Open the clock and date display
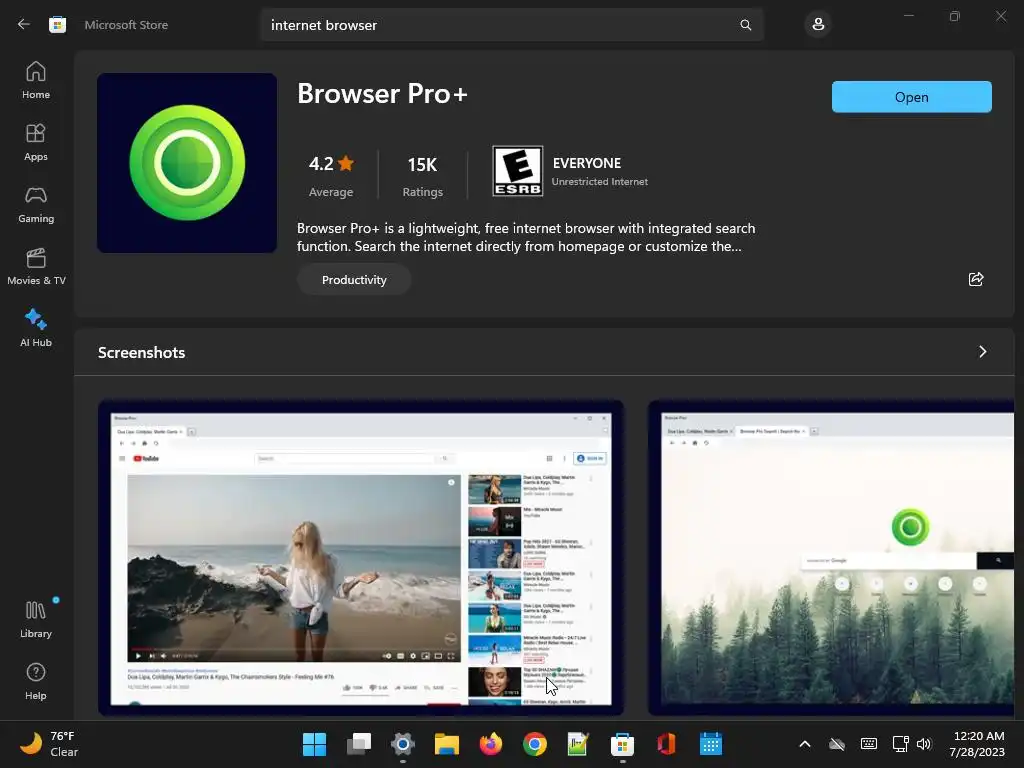Image resolution: width=1024 pixels, height=768 pixels. click(977, 744)
